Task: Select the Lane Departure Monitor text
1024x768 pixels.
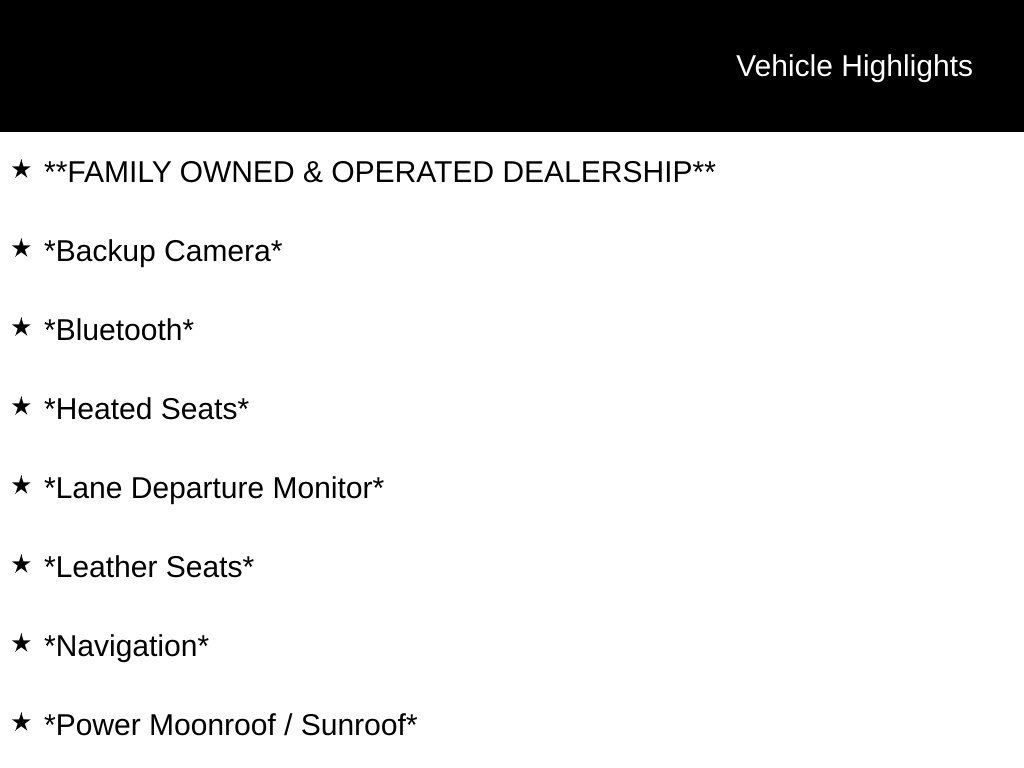Action: (214, 488)
